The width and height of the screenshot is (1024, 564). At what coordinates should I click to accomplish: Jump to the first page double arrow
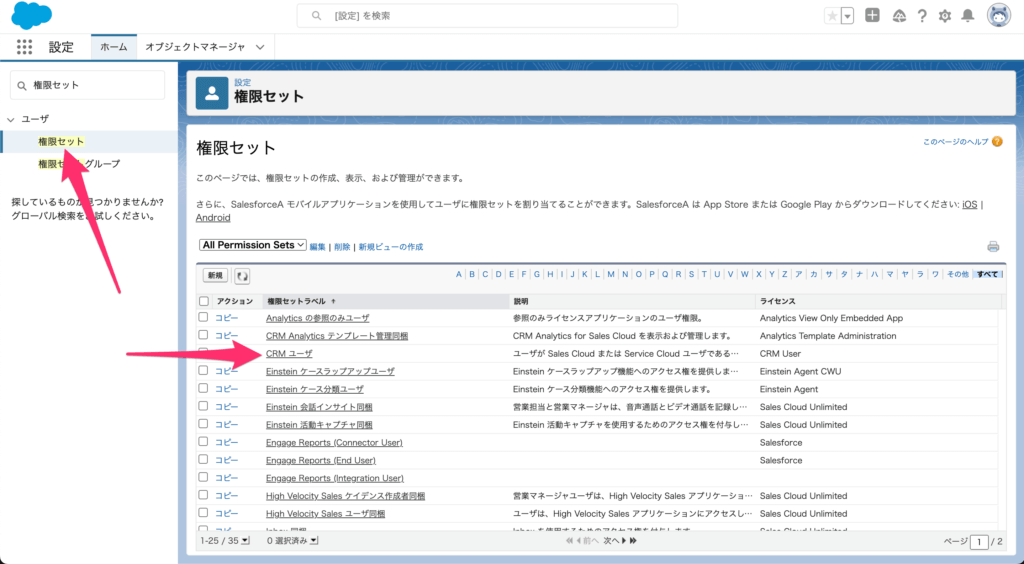[569, 541]
